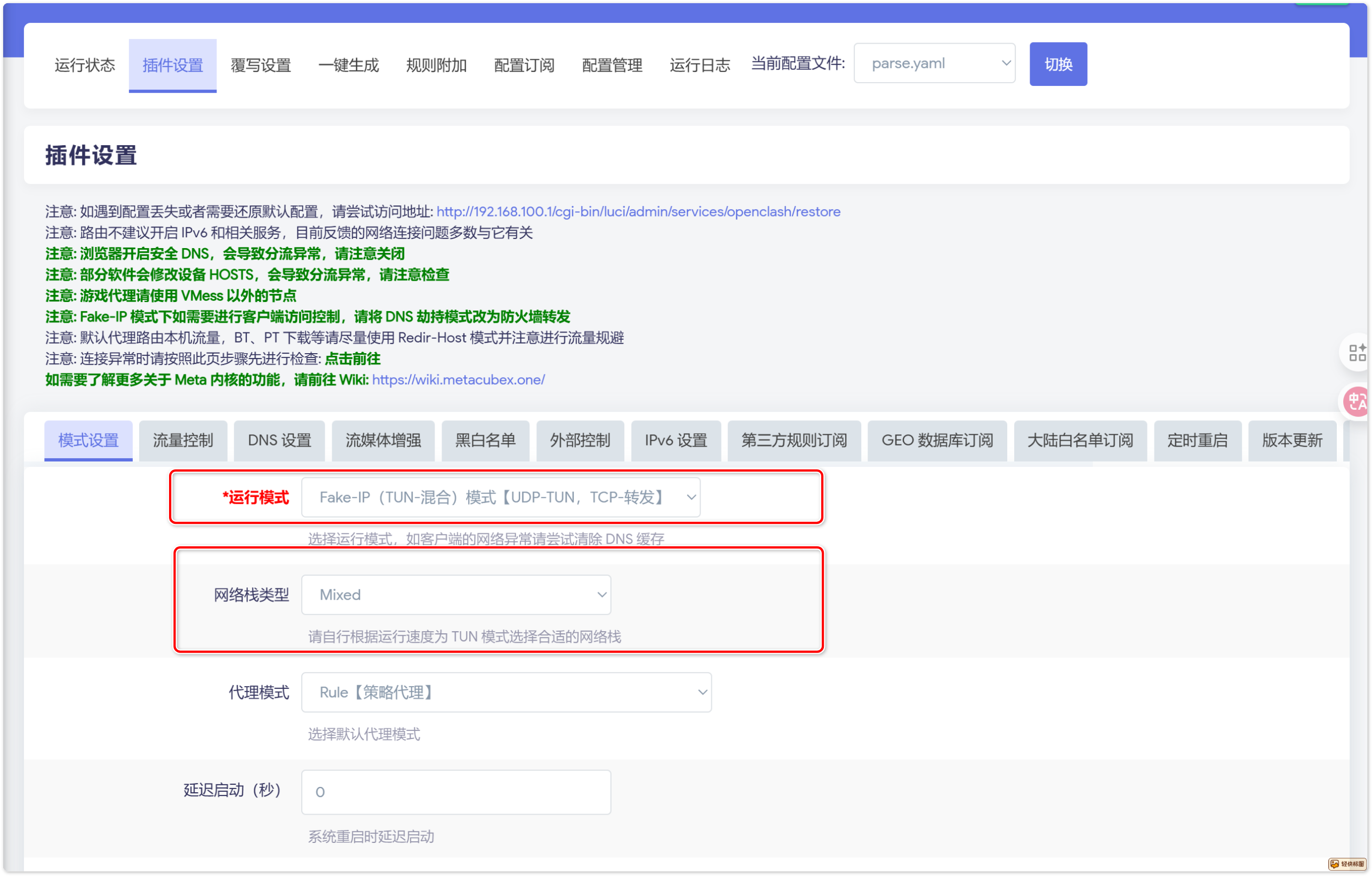The width and height of the screenshot is (1372, 876).
Task: Click the 延迟启动 seconds input field
Action: coord(456,792)
